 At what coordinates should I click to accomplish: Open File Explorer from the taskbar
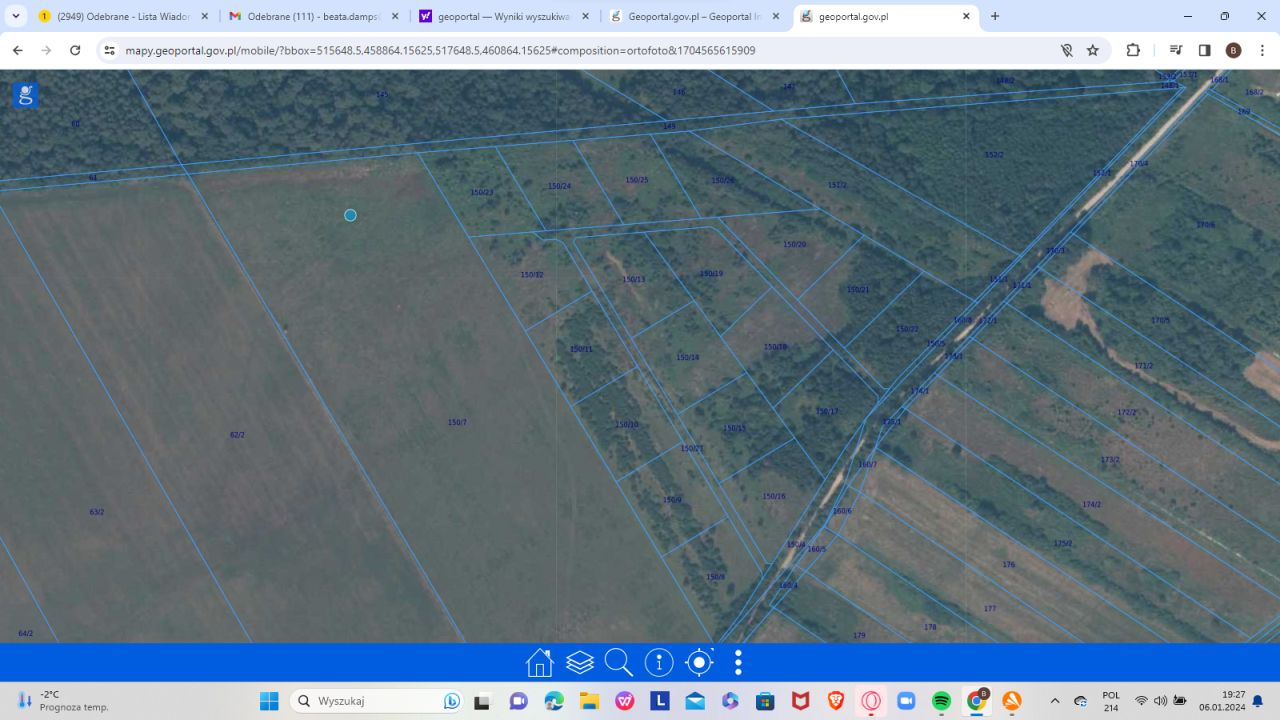coord(590,701)
